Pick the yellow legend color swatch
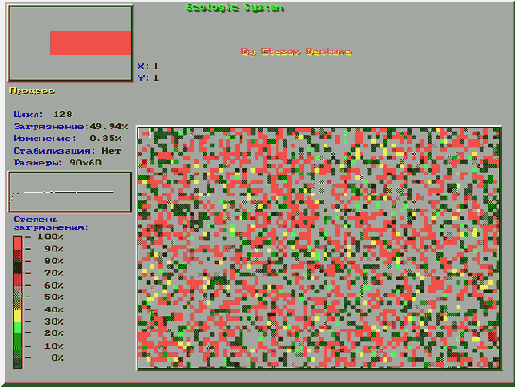Screen dimensions: 515x387 pyautogui.click(x=18, y=315)
